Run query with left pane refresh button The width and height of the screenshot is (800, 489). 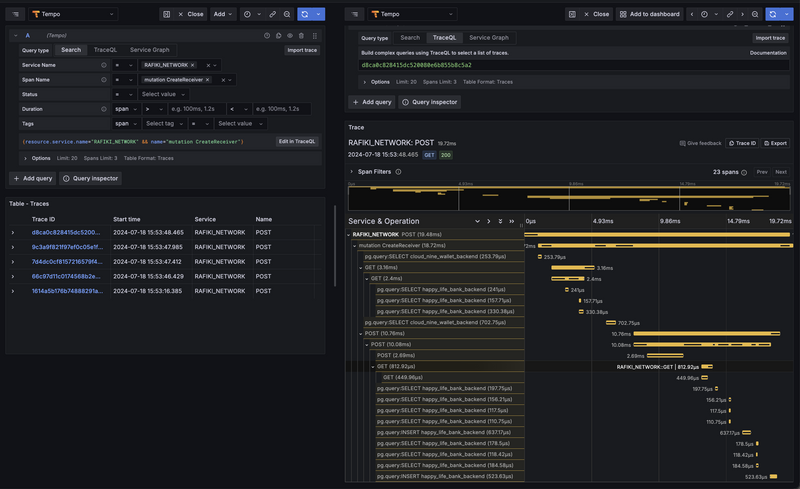305,14
